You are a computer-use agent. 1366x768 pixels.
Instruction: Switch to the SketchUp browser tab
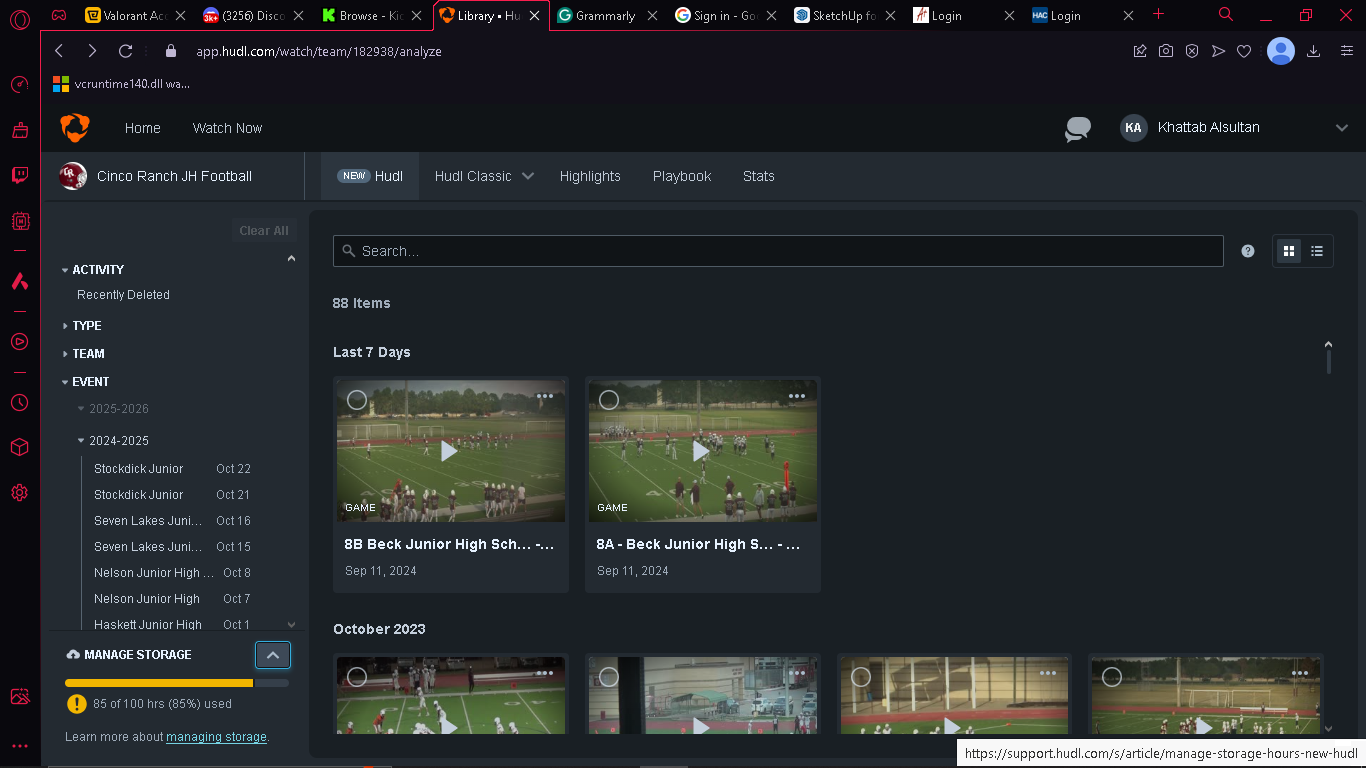coord(845,15)
